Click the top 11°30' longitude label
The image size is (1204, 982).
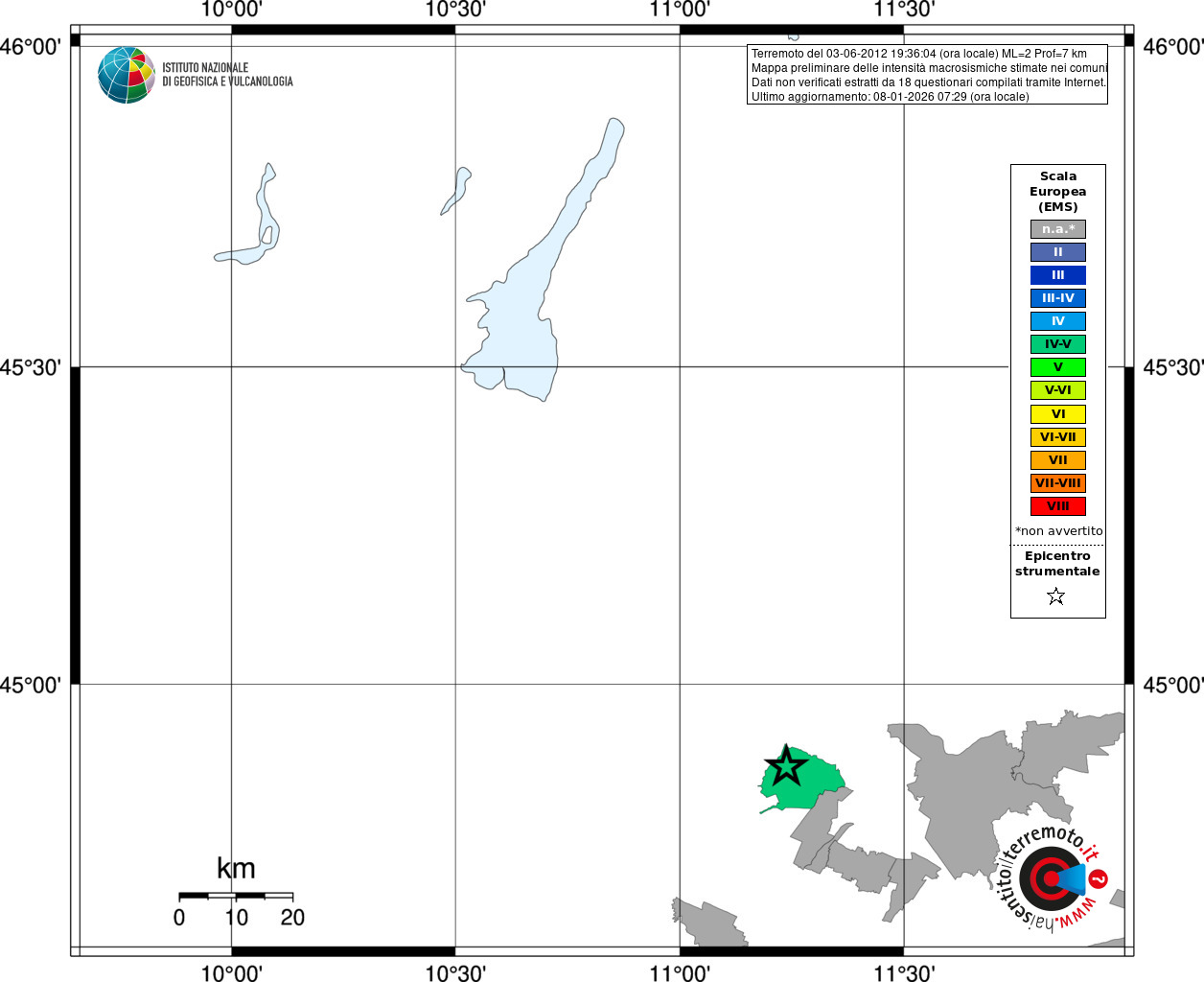coord(904,10)
